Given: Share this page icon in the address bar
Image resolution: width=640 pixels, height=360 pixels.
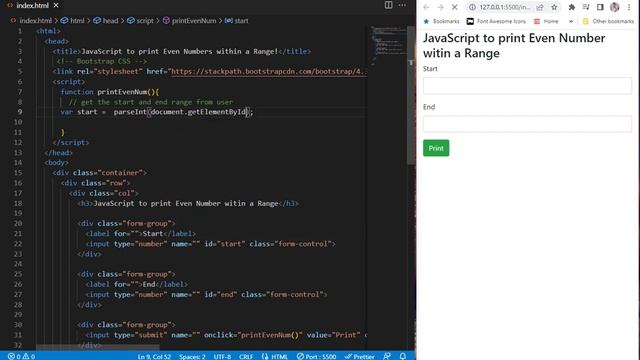Looking at the screenshot, I should (540, 7).
